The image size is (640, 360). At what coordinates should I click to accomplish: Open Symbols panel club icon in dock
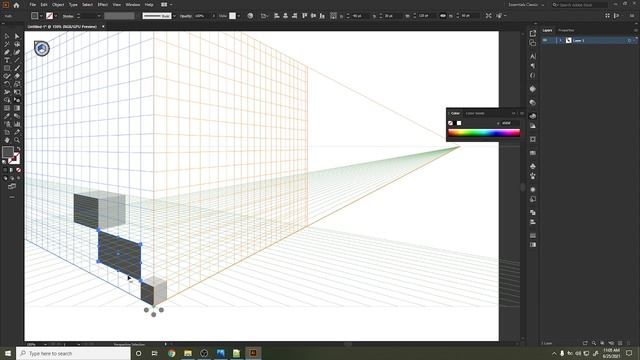[533, 166]
